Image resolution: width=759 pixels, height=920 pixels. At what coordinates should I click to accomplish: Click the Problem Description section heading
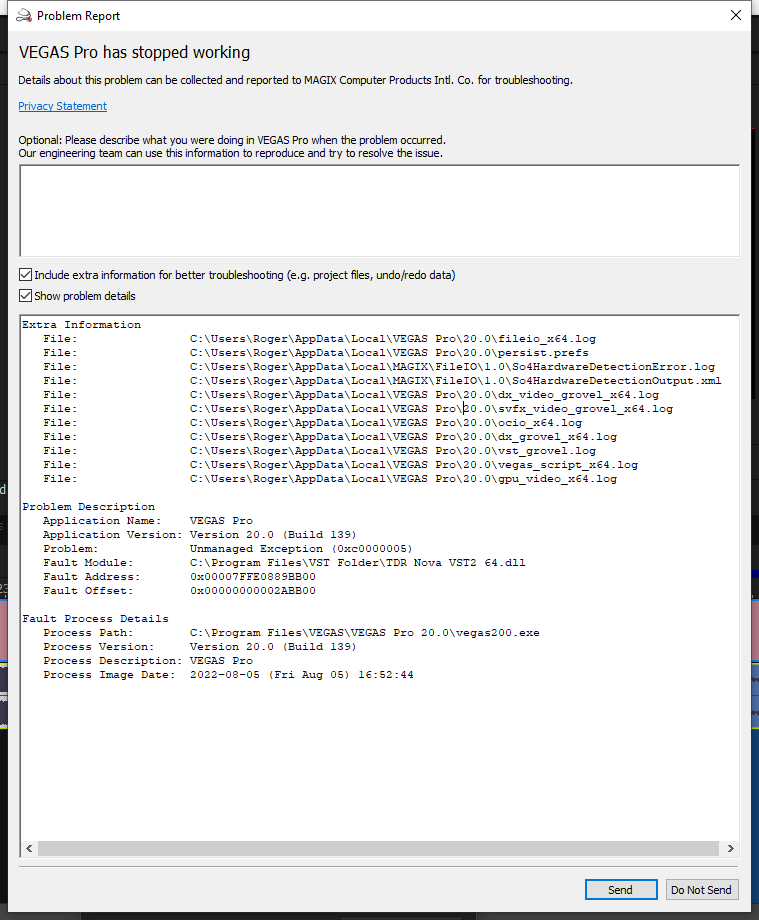[x=89, y=507]
